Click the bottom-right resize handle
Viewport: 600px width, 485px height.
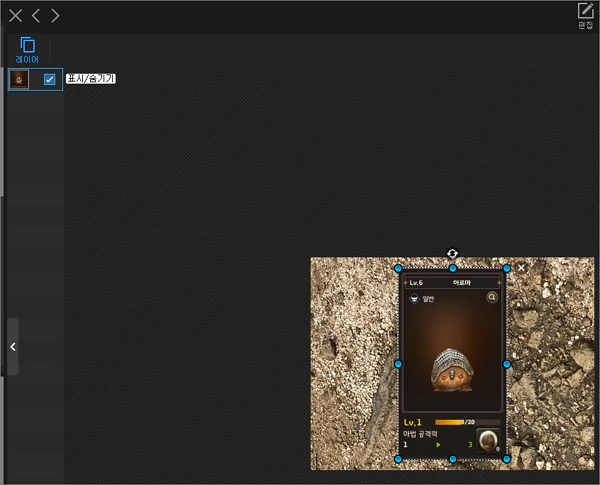[x=507, y=459]
